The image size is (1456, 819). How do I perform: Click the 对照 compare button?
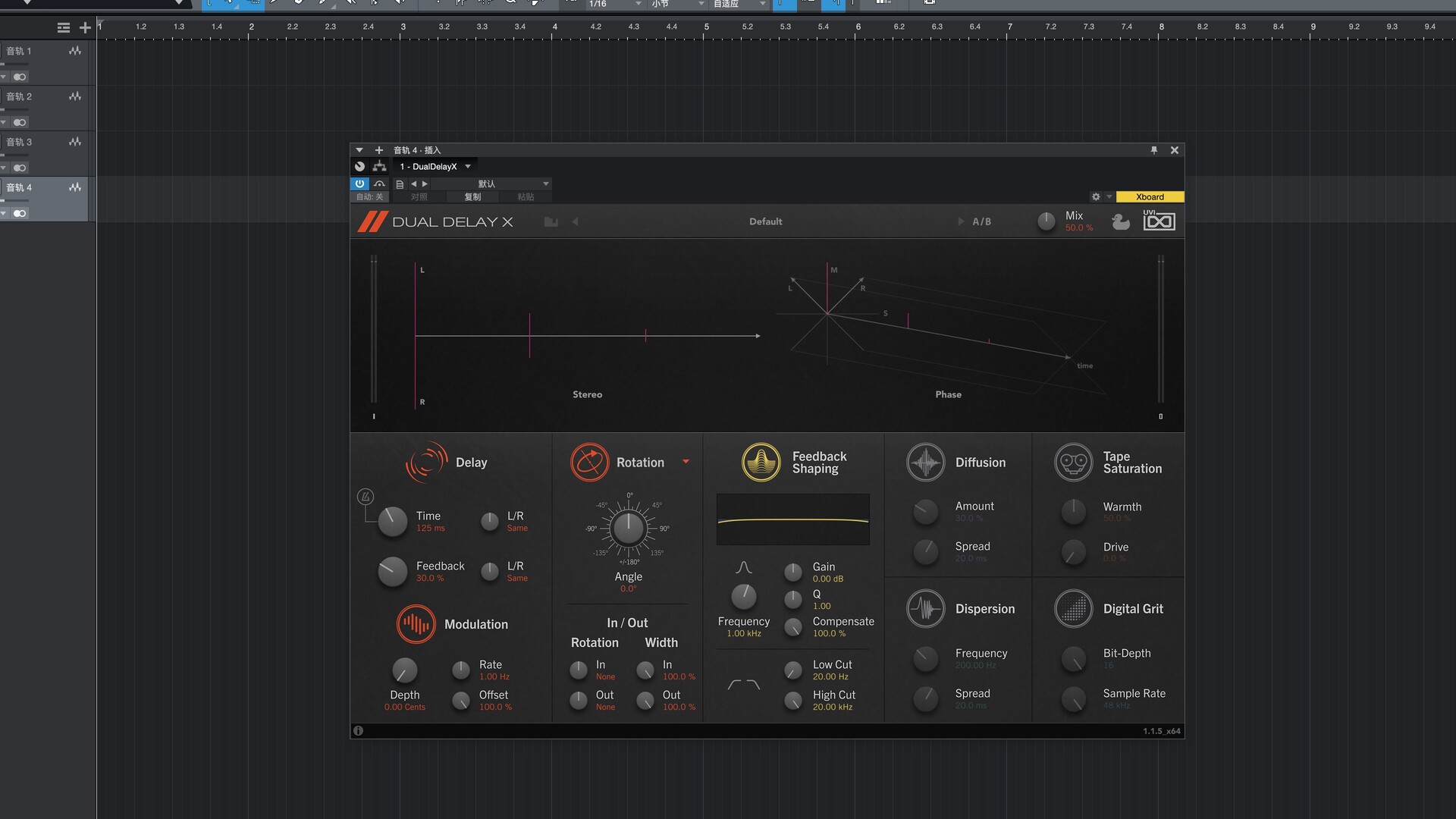tap(419, 197)
